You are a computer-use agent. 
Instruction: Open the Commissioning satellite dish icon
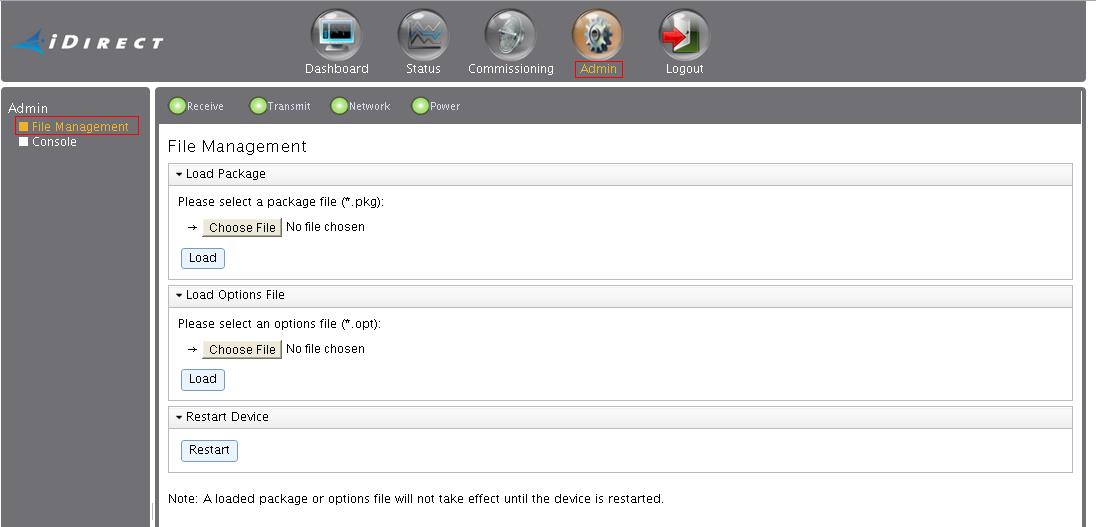click(510, 35)
